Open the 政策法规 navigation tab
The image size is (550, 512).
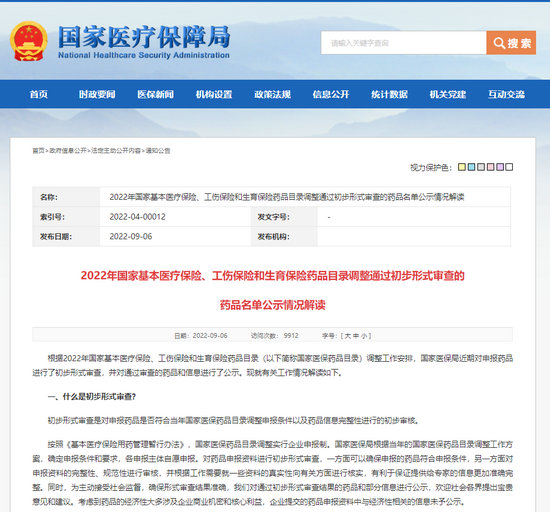click(x=273, y=94)
